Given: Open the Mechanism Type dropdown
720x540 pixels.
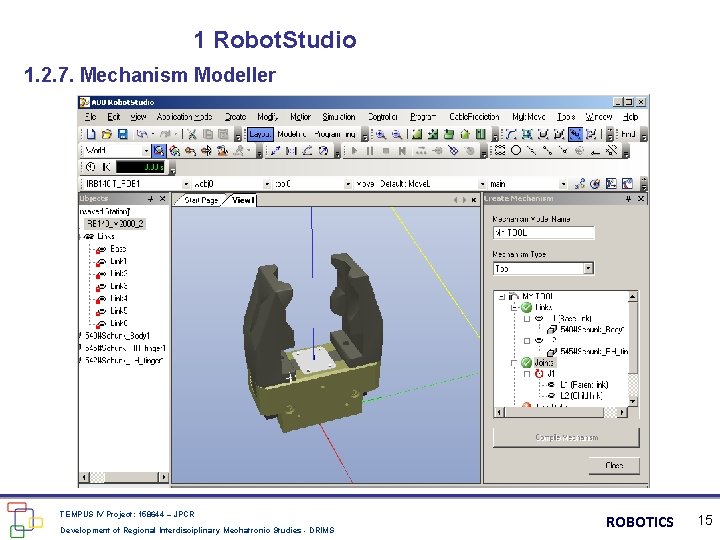Looking at the screenshot, I should click(x=588, y=268).
